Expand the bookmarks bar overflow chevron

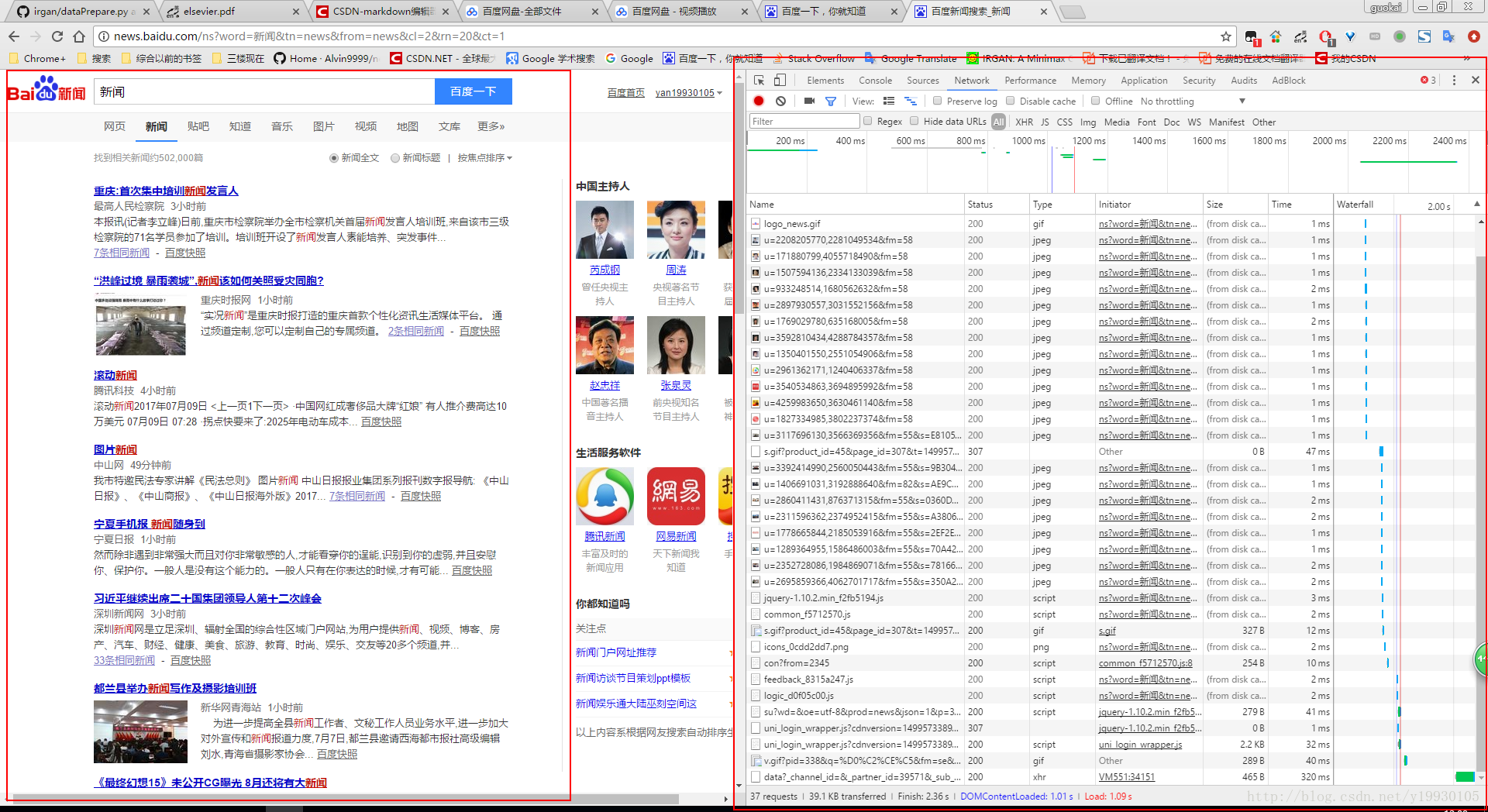pyautogui.click(x=1466, y=58)
